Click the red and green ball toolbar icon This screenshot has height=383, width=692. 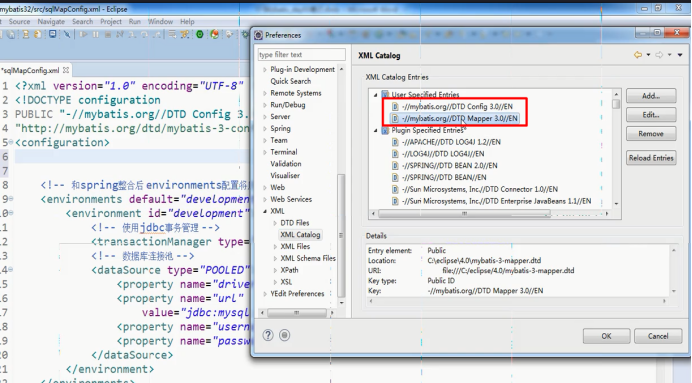[x=214, y=34]
